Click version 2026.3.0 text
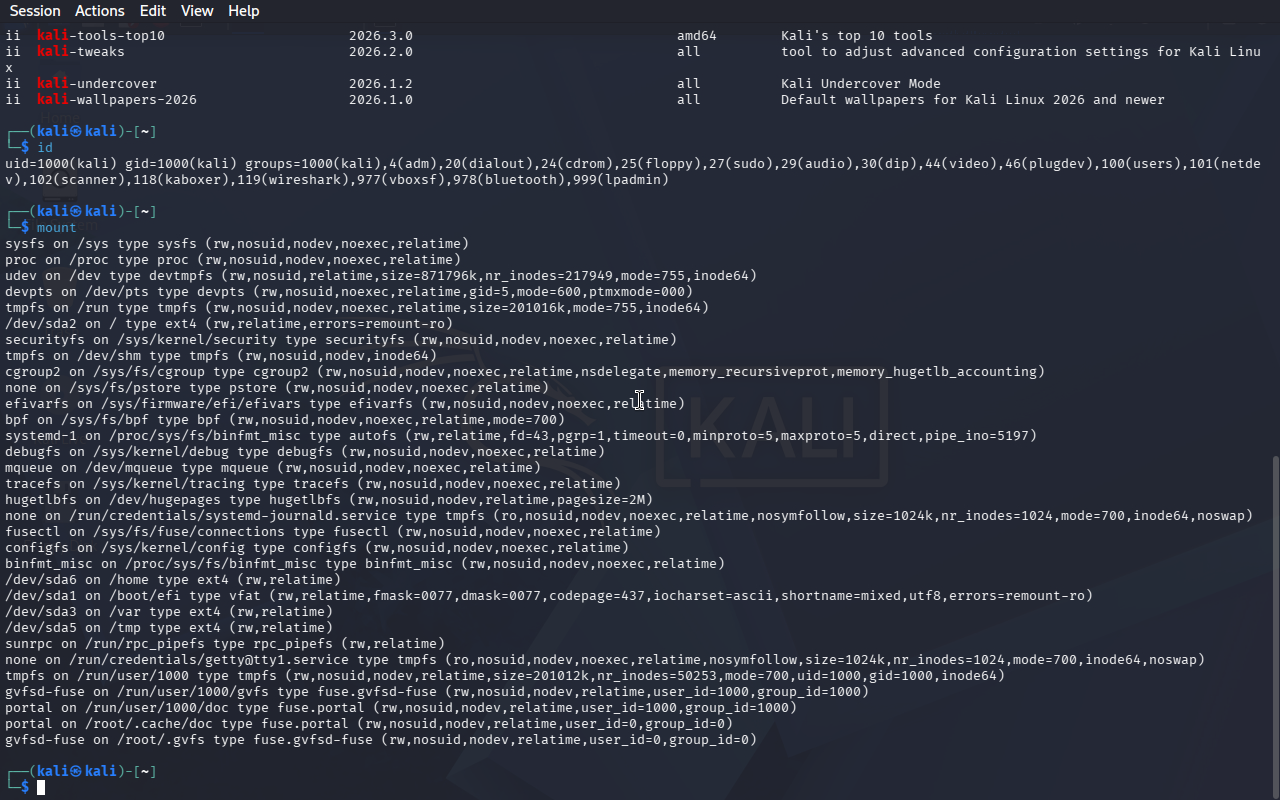This screenshot has height=800, width=1280. 381,36
